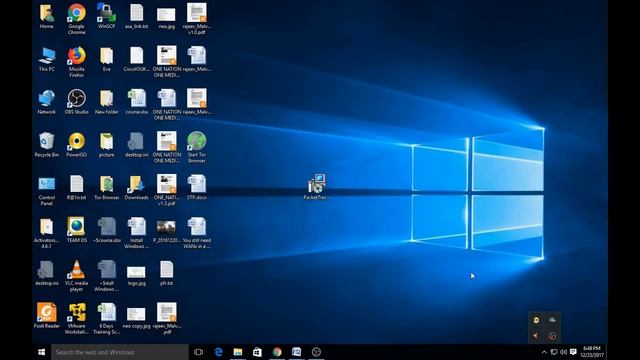640x360 pixels.
Task: Select the VLC media player icon
Action: coord(76,276)
